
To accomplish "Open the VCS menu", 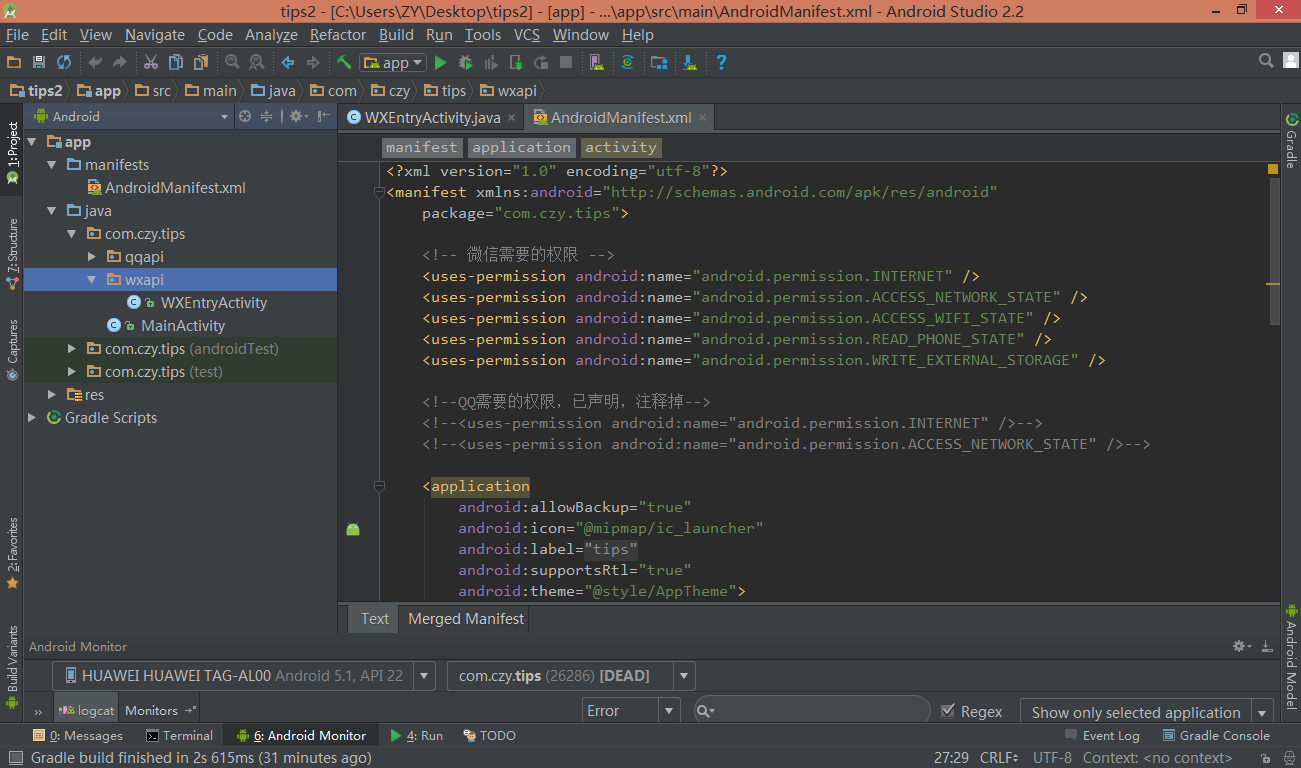I will 527,35.
